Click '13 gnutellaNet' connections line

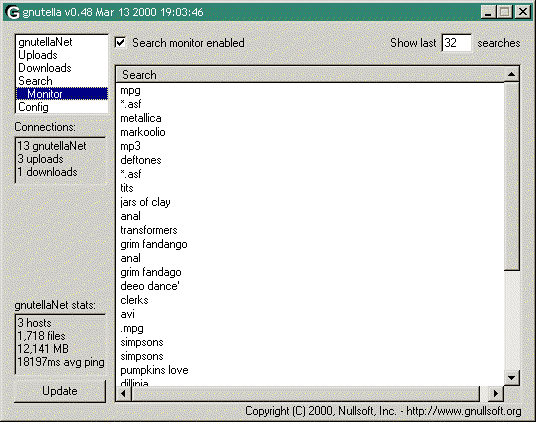[x=52, y=146]
